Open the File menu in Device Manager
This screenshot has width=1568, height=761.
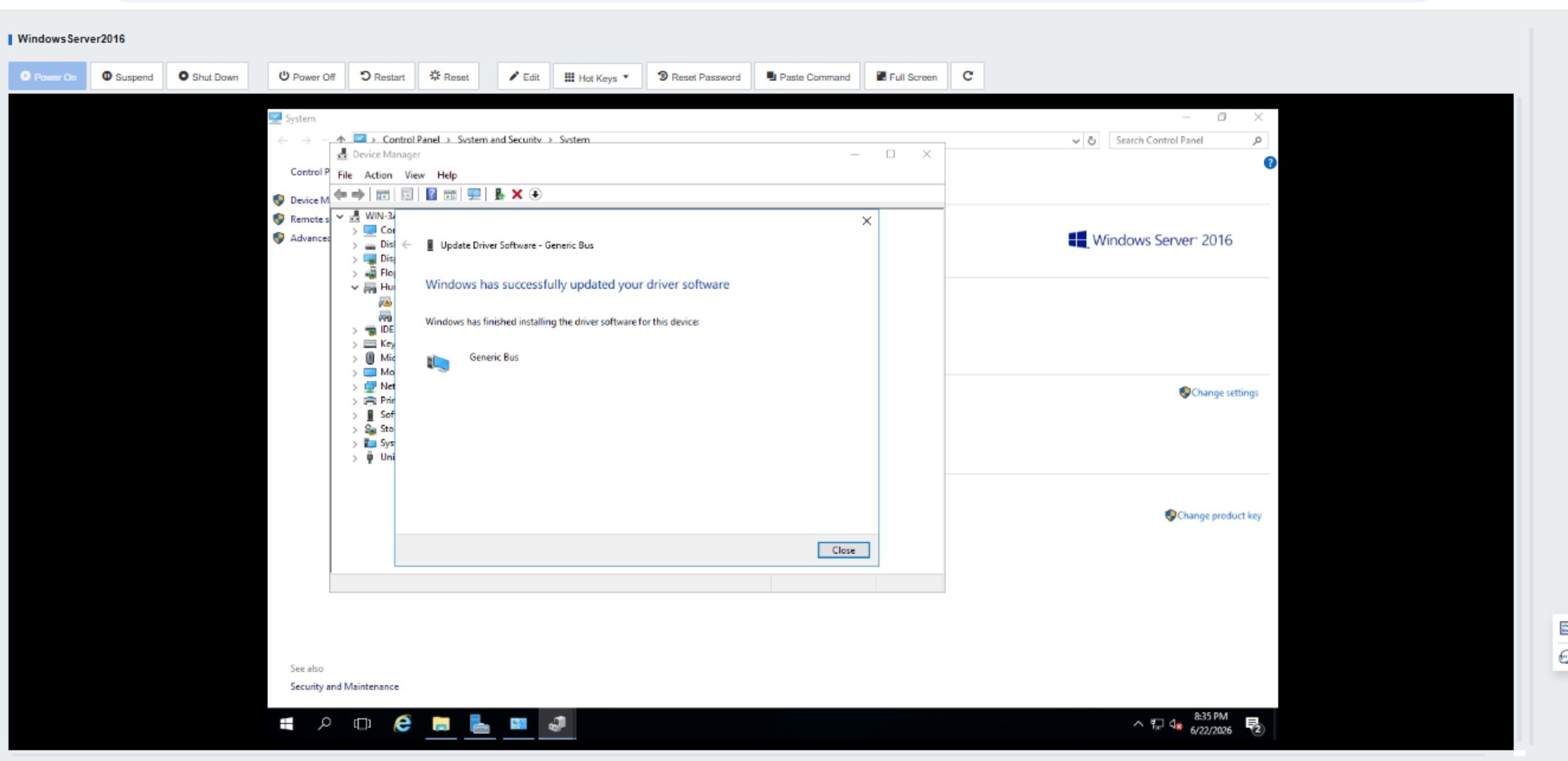(345, 175)
